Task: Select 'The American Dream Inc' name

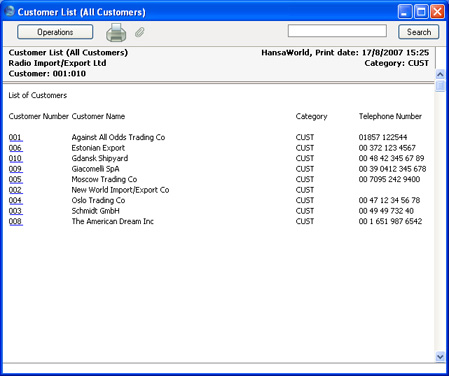Action: (113, 221)
